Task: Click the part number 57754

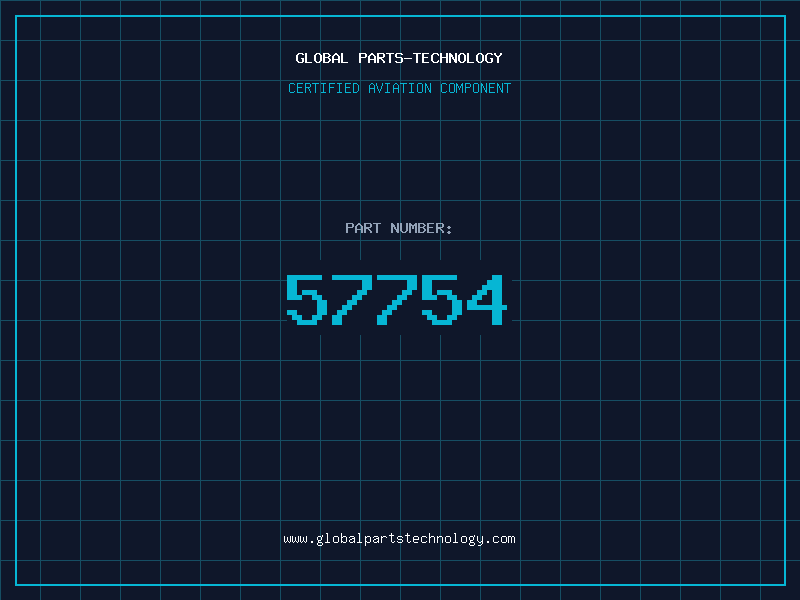Action: 397,299
